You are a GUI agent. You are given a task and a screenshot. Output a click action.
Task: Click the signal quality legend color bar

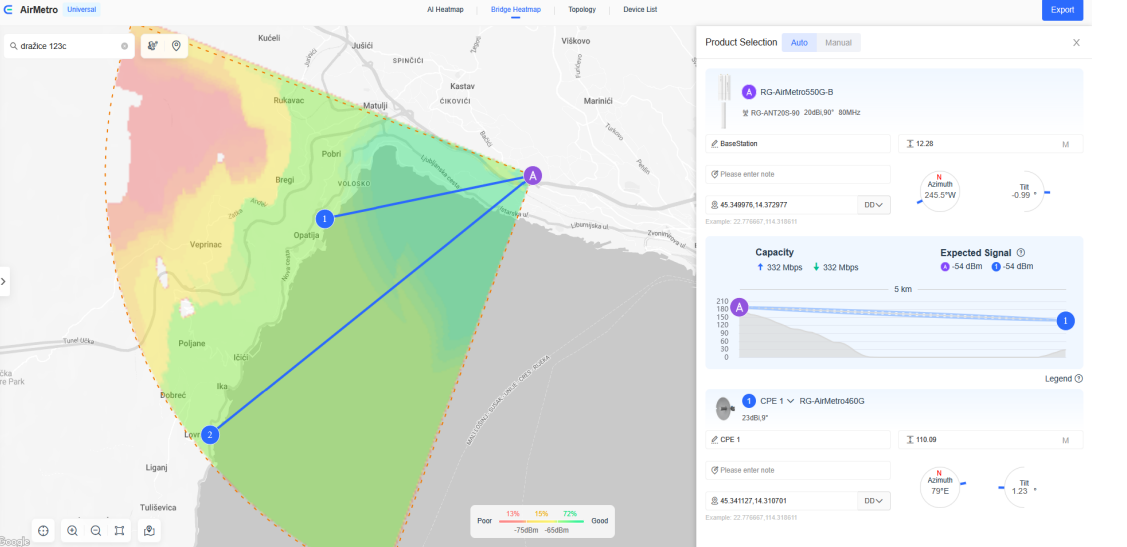point(542,521)
